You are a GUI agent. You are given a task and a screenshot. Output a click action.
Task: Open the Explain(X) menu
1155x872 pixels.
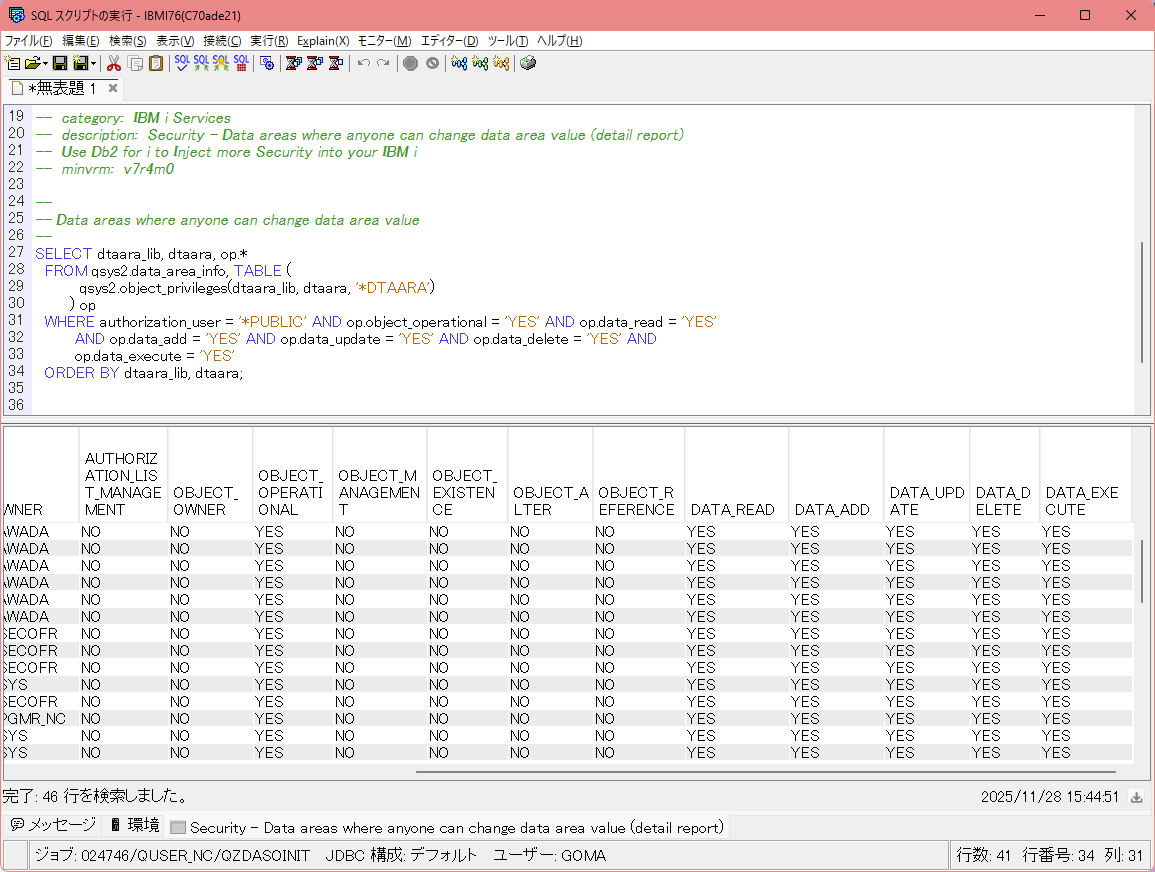click(x=323, y=41)
